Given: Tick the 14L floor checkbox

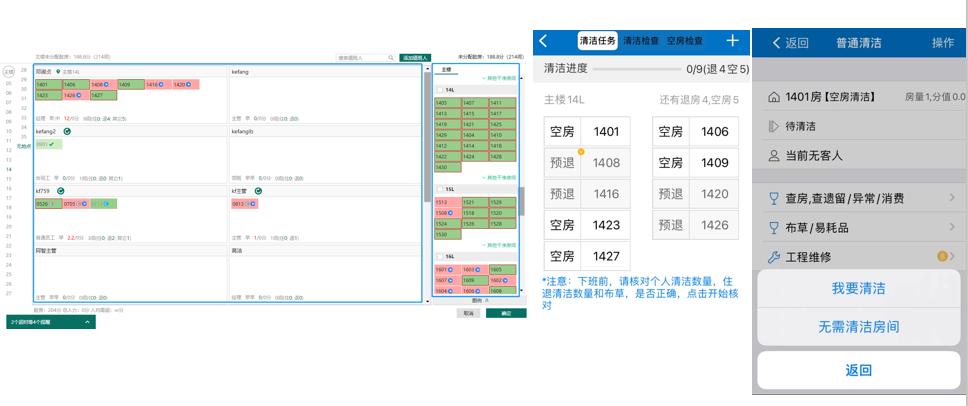Looking at the screenshot, I should pyautogui.click(x=438, y=90).
